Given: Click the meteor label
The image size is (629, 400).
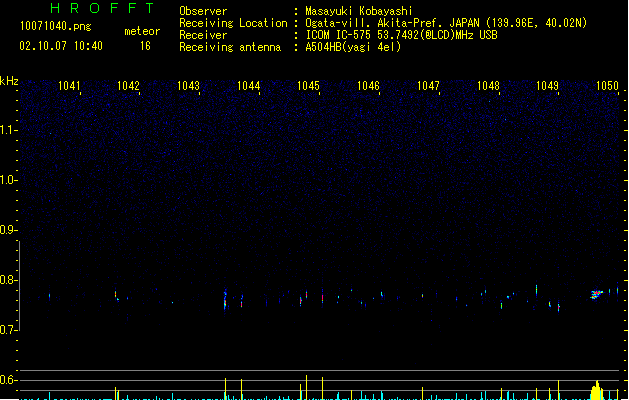Looking at the screenshot, I should point(142,31).
